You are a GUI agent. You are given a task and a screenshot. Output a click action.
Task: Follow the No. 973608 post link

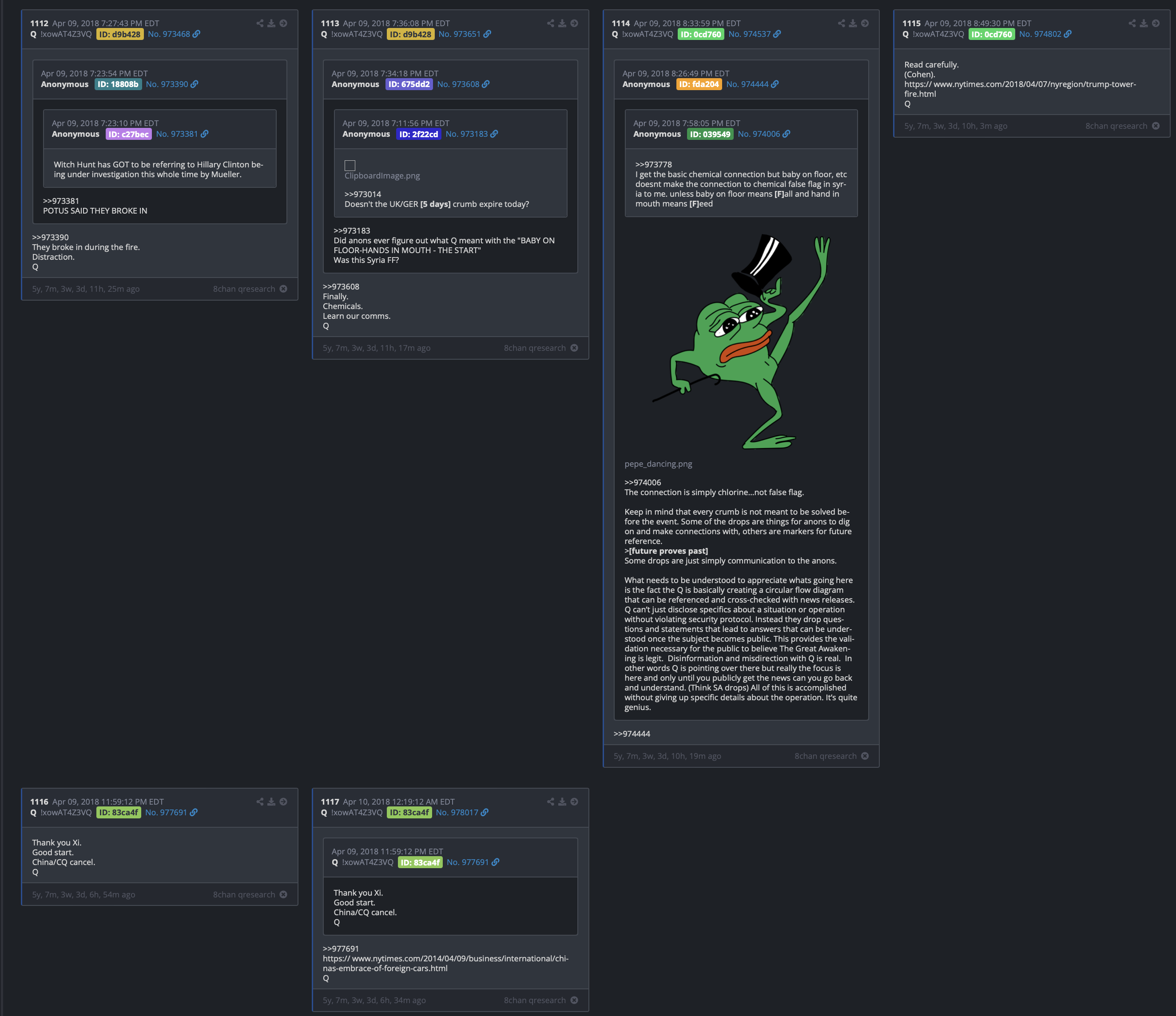pos(463,84)
